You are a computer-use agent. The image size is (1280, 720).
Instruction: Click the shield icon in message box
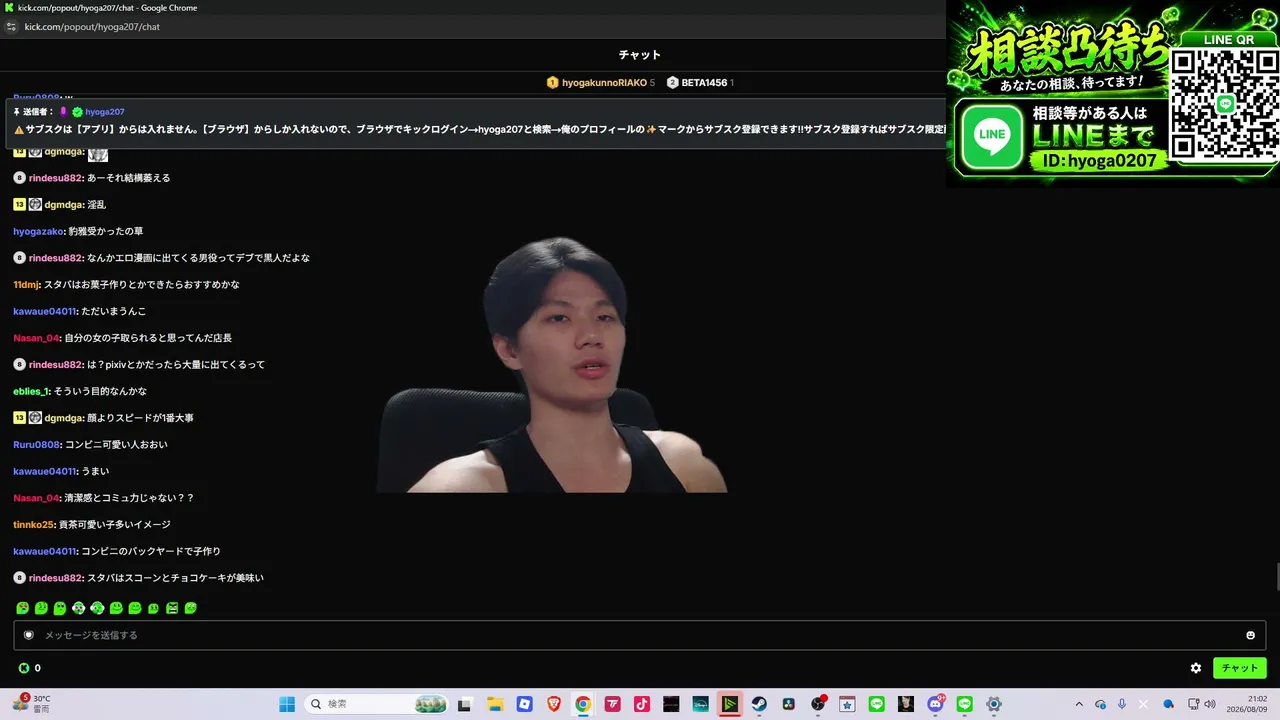coord(29,635)
